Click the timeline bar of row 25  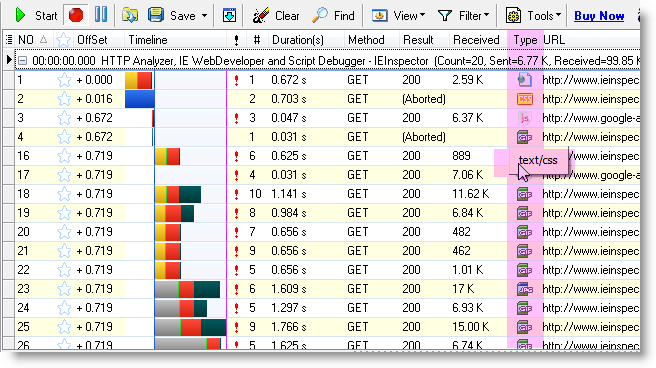pos(190,327)
